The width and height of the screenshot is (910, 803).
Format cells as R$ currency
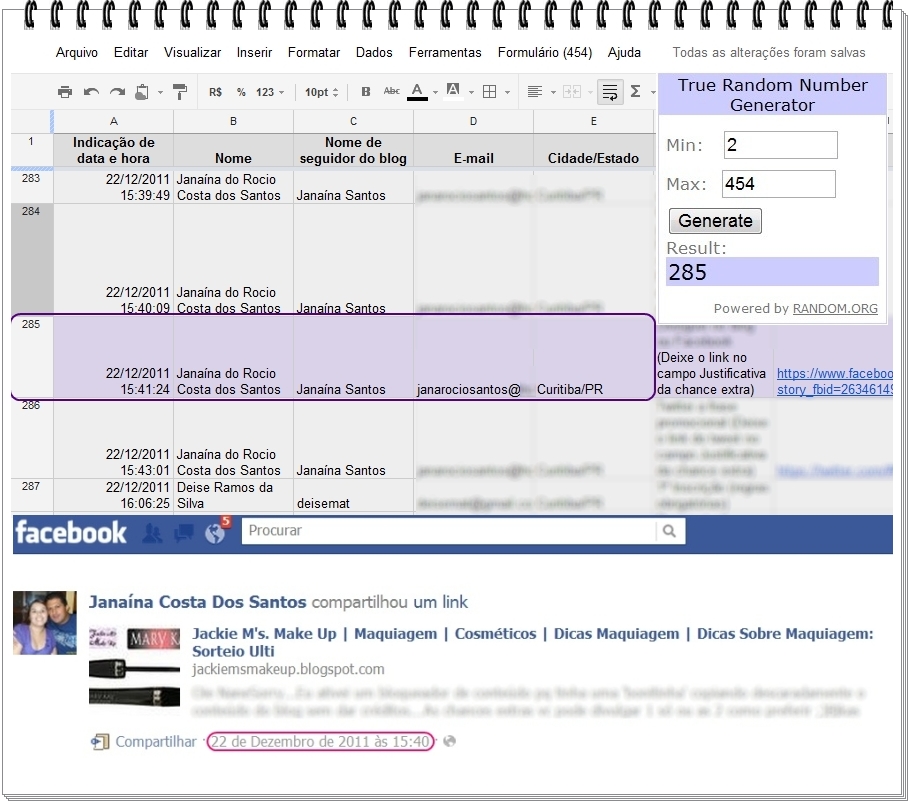pos(215,92)
